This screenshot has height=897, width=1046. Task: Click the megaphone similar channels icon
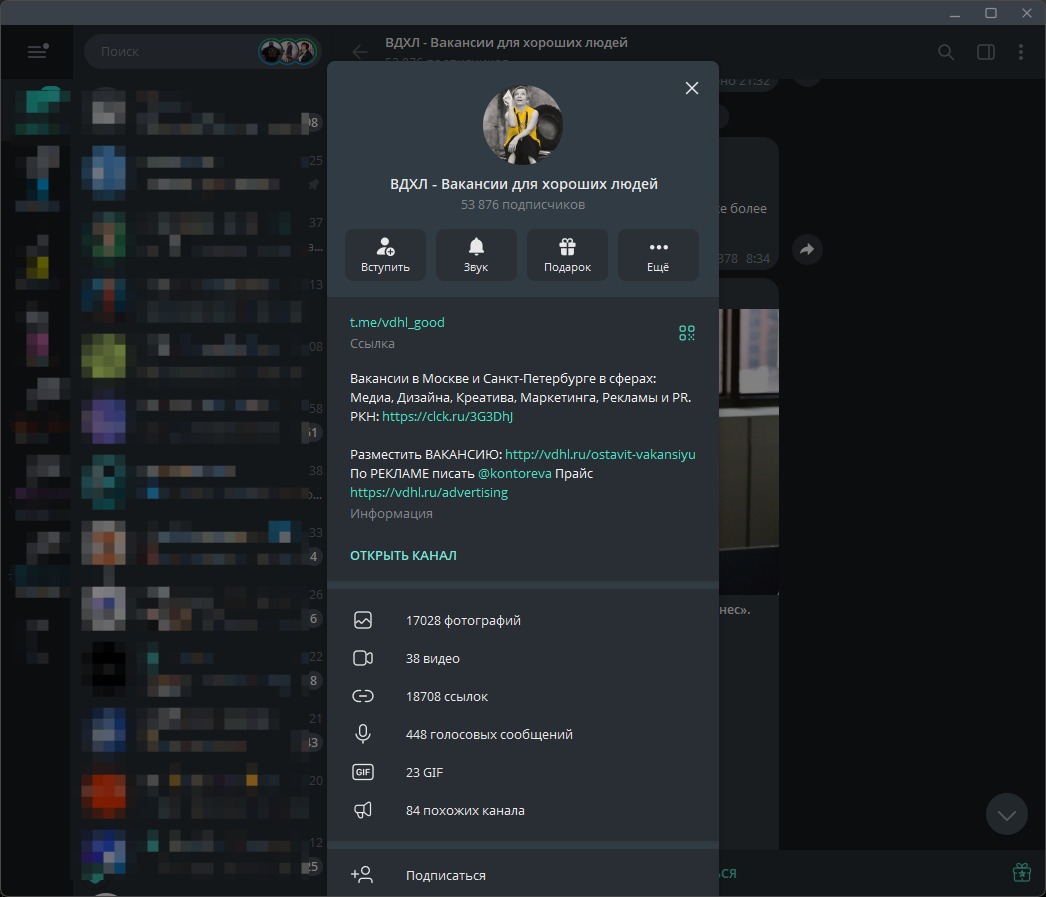363,810
